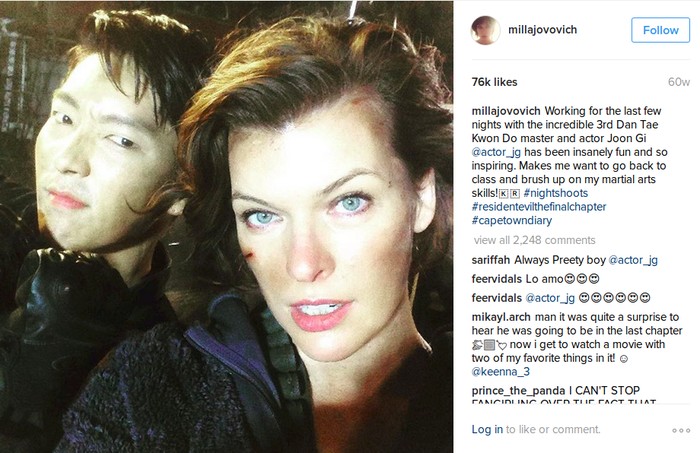Open @actor_jg mention in caption

point(496,152)
